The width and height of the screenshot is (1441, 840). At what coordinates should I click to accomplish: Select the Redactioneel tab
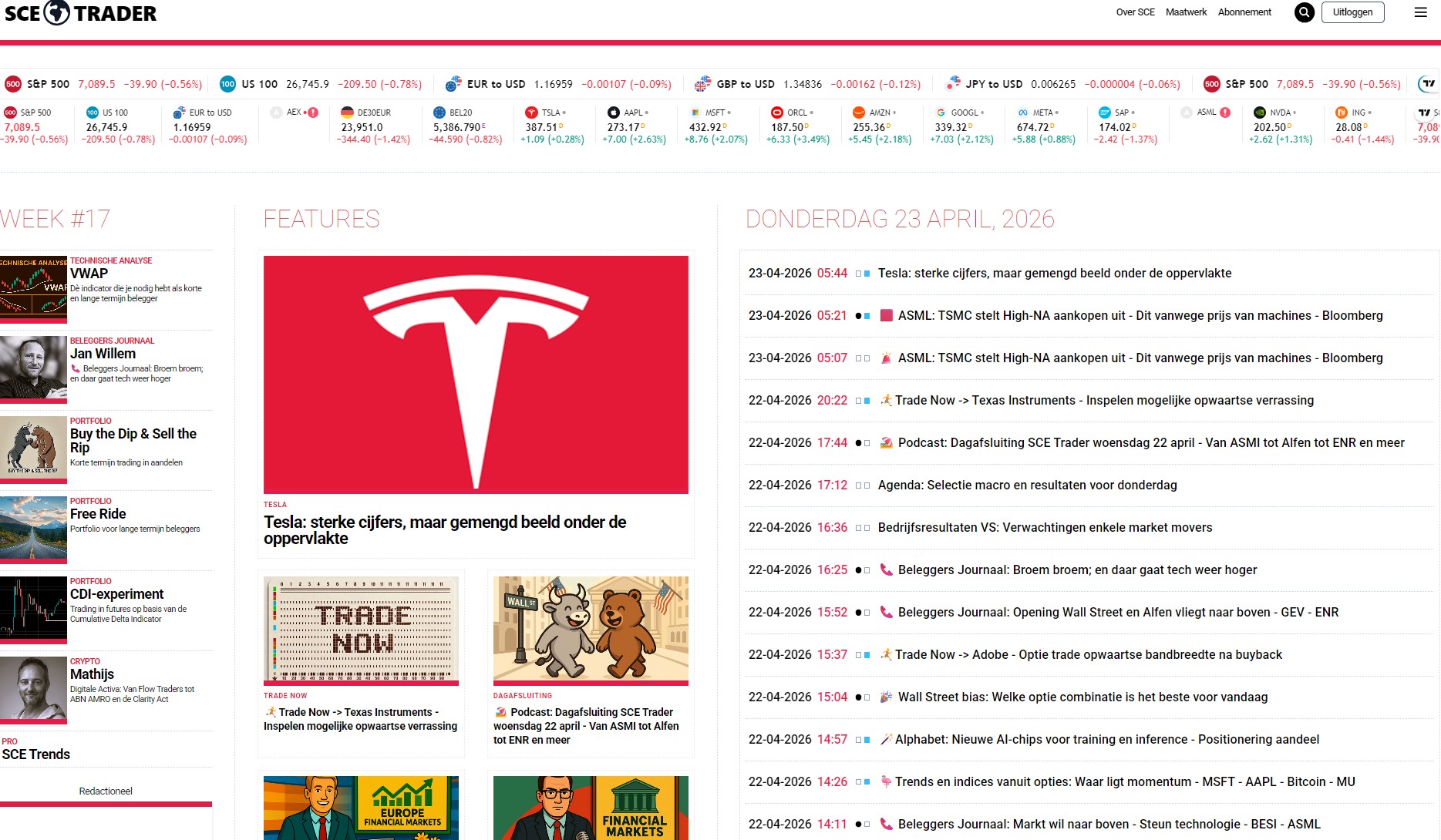[106, 791]
